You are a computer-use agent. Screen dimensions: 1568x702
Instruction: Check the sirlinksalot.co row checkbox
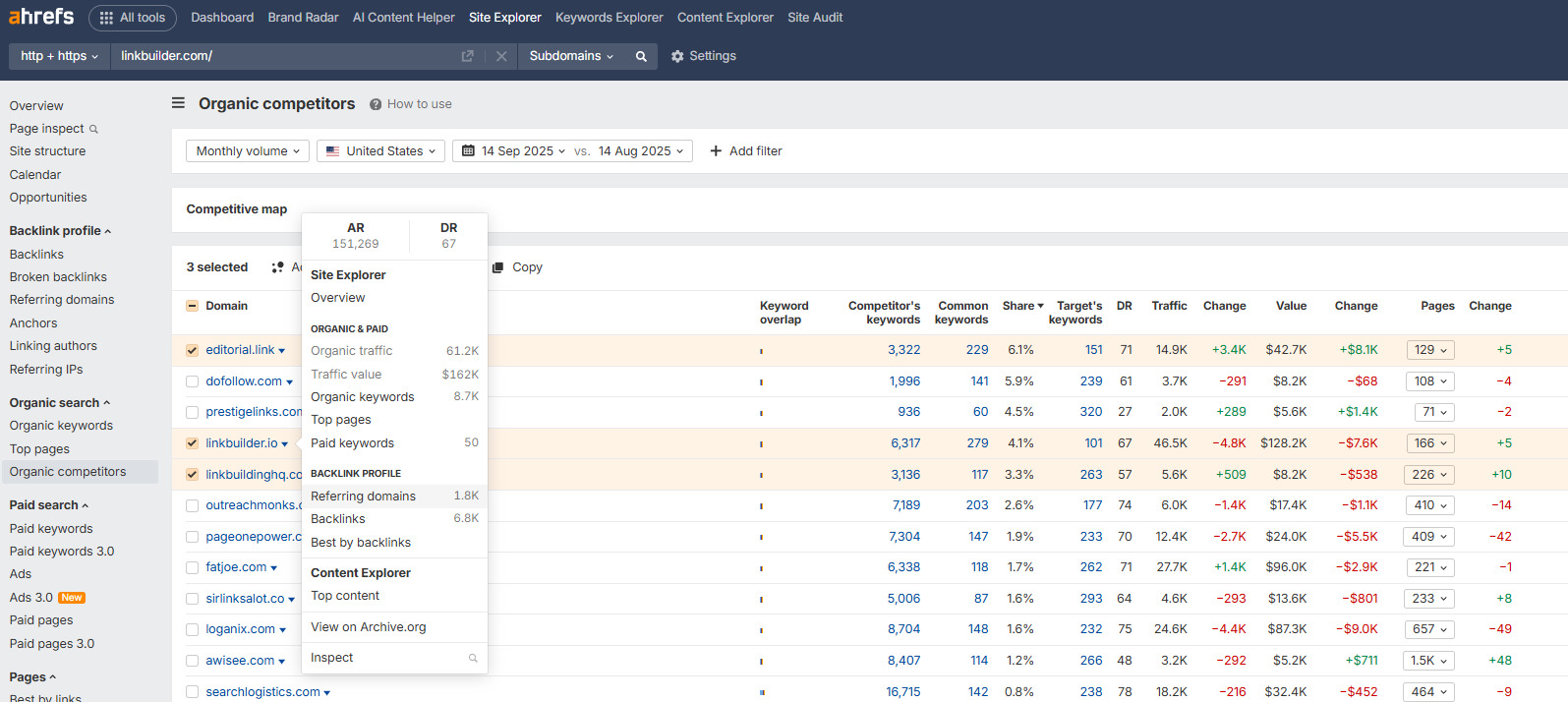click(192, 599)
